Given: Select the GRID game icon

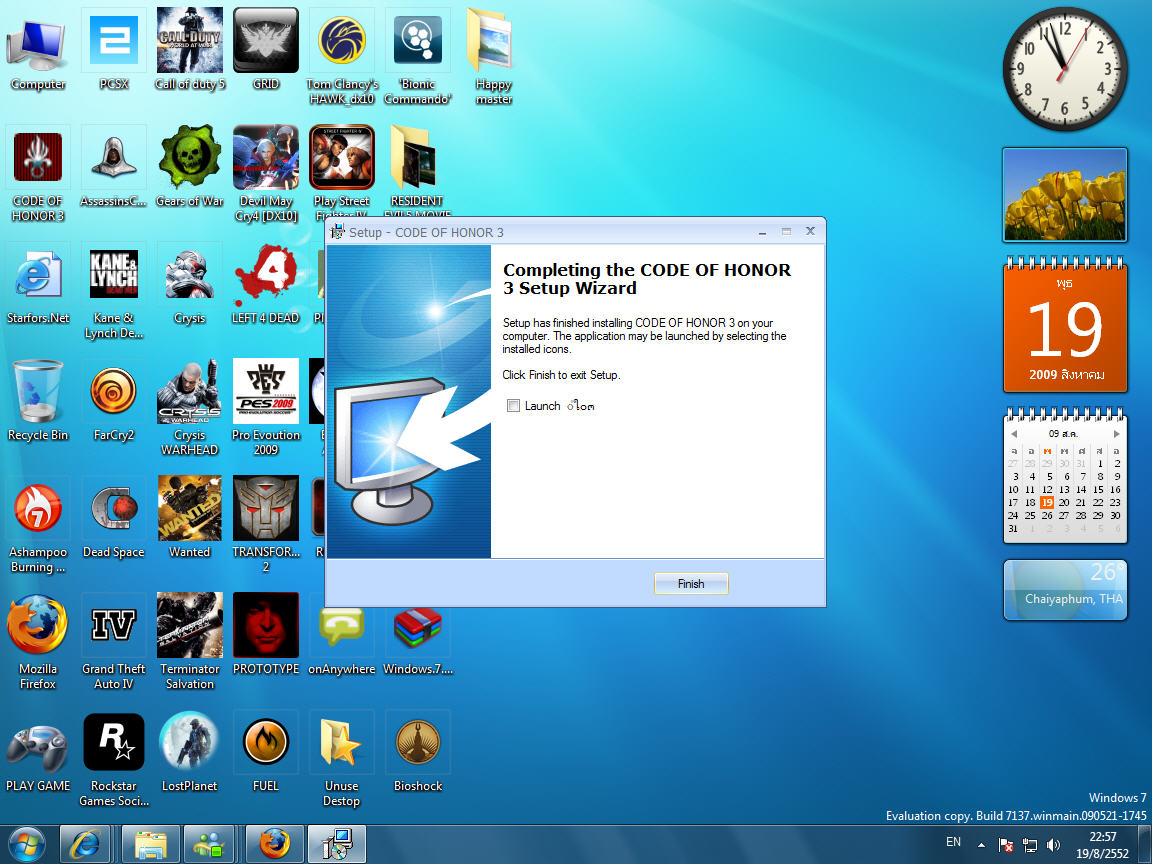Looking at the screenshot, I should point(266,51).
